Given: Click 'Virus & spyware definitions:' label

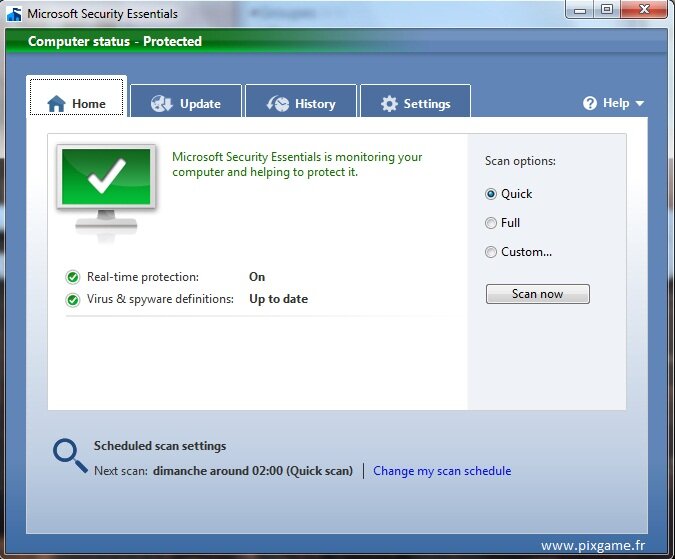Looking at the screenshot, I should 160,299.
